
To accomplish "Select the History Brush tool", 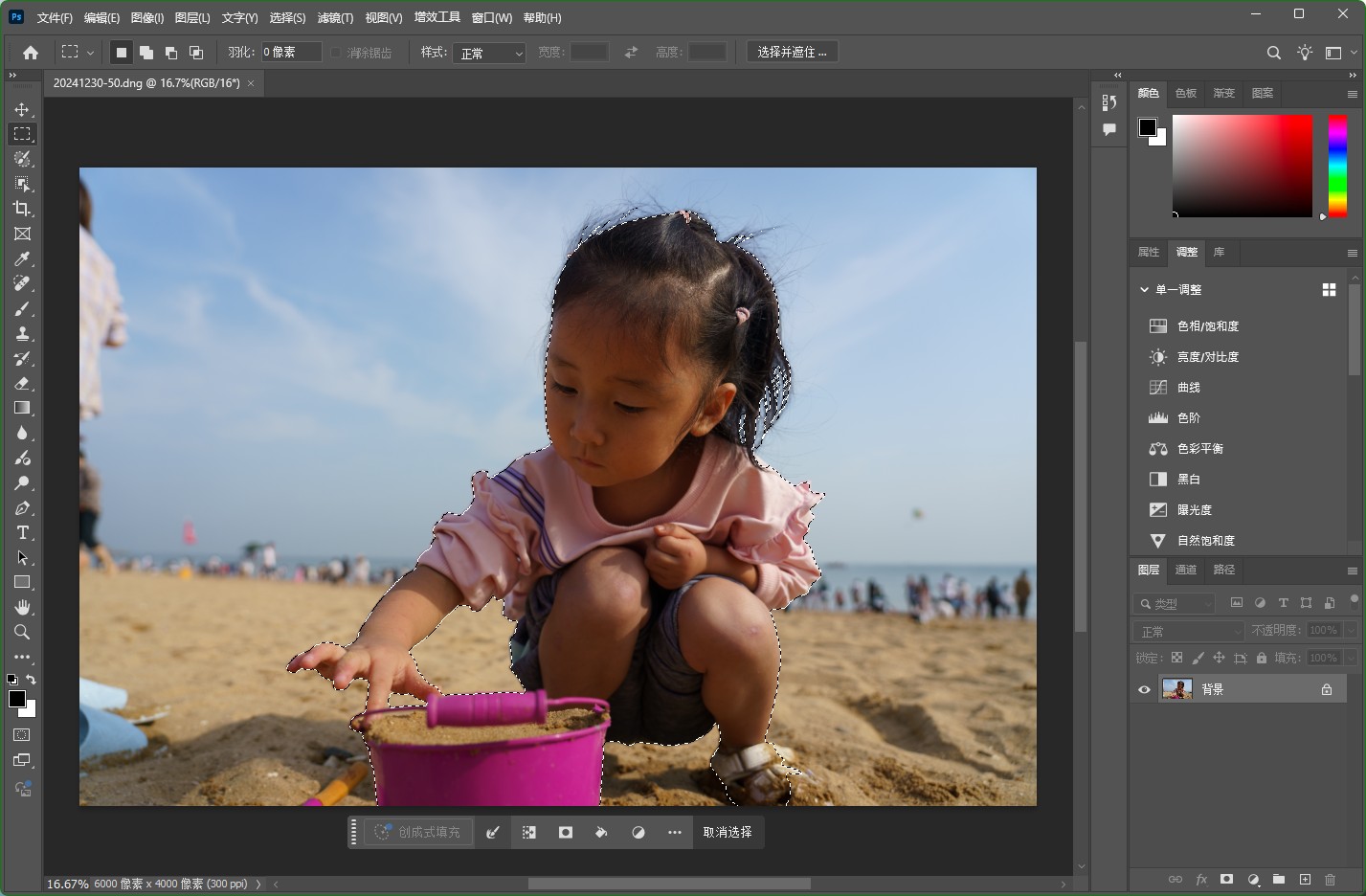I will pyautogui.click(x=22, y=358).
